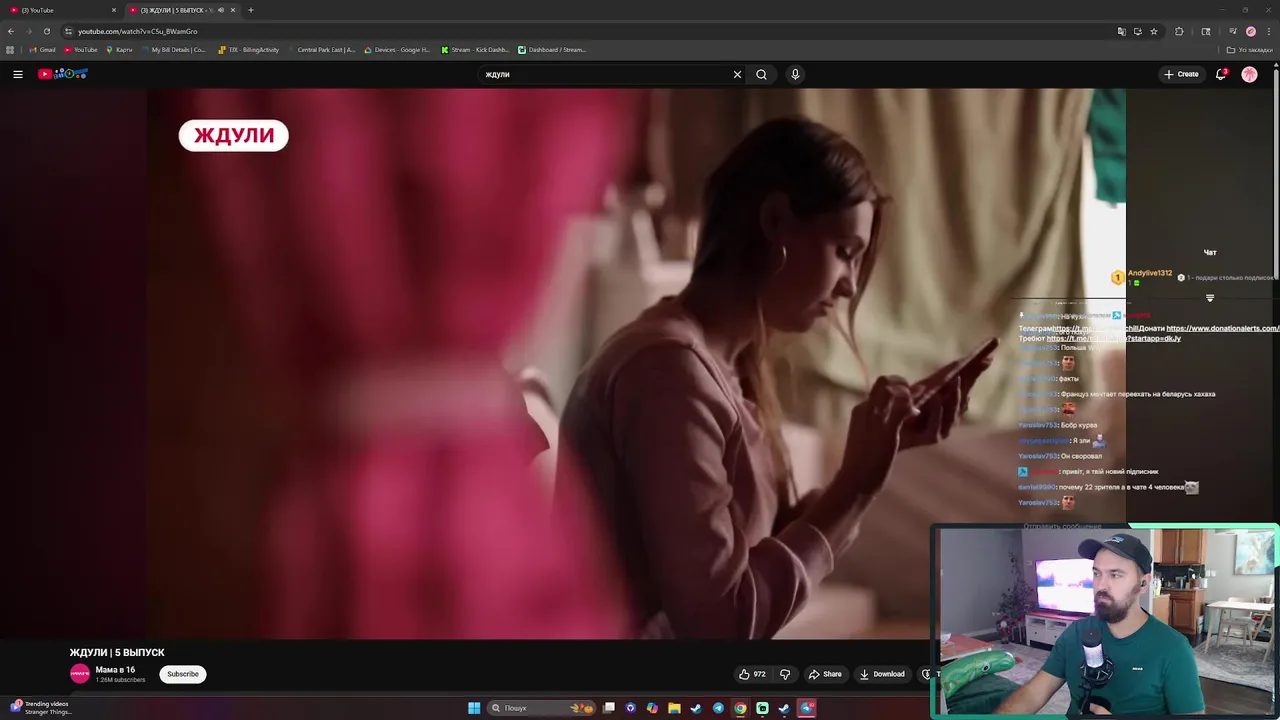Viewport: 1280px width, 720px height.
Task: Open the My Bill Details bookmark
Action: click(174, 50)
